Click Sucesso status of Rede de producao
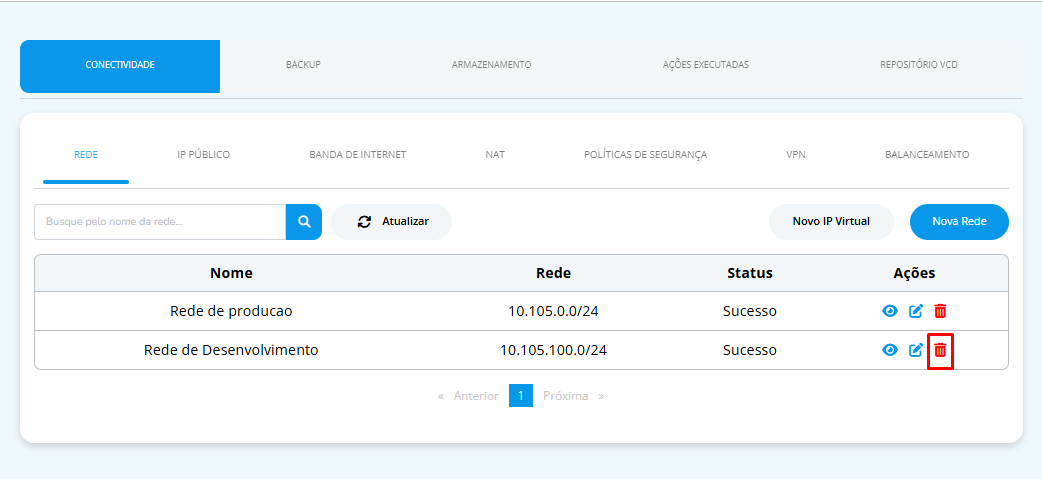This screenshot has height=479, width=1042. pos(750,311)
